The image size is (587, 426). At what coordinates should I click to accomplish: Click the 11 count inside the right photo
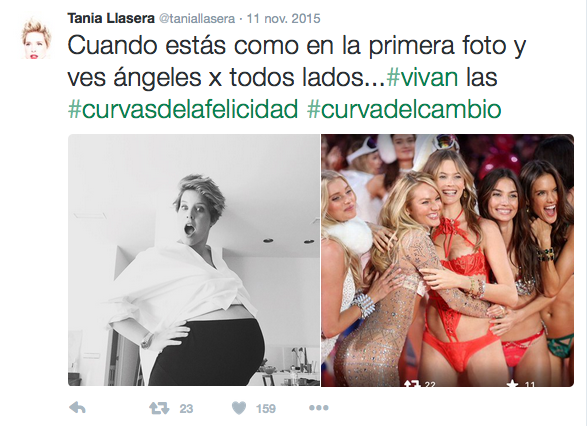(x=529, y=384)
